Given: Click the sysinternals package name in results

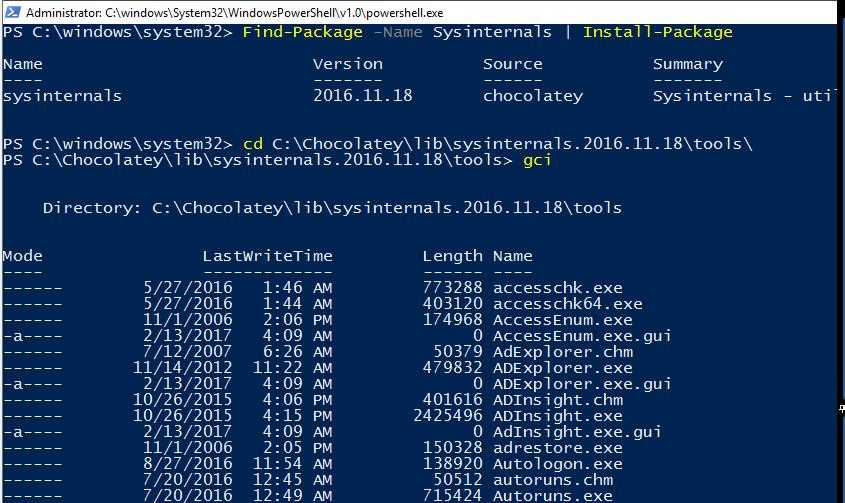Looking at the screenshot, I should click(62, 96).
